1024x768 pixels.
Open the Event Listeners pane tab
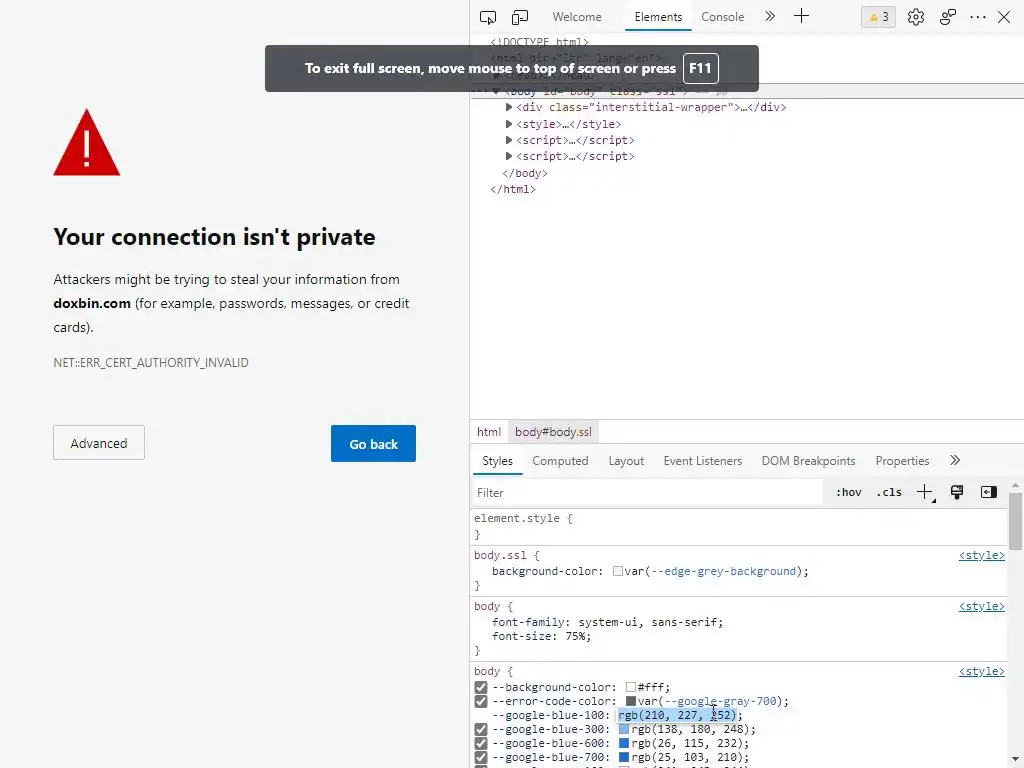pos(703,460)
